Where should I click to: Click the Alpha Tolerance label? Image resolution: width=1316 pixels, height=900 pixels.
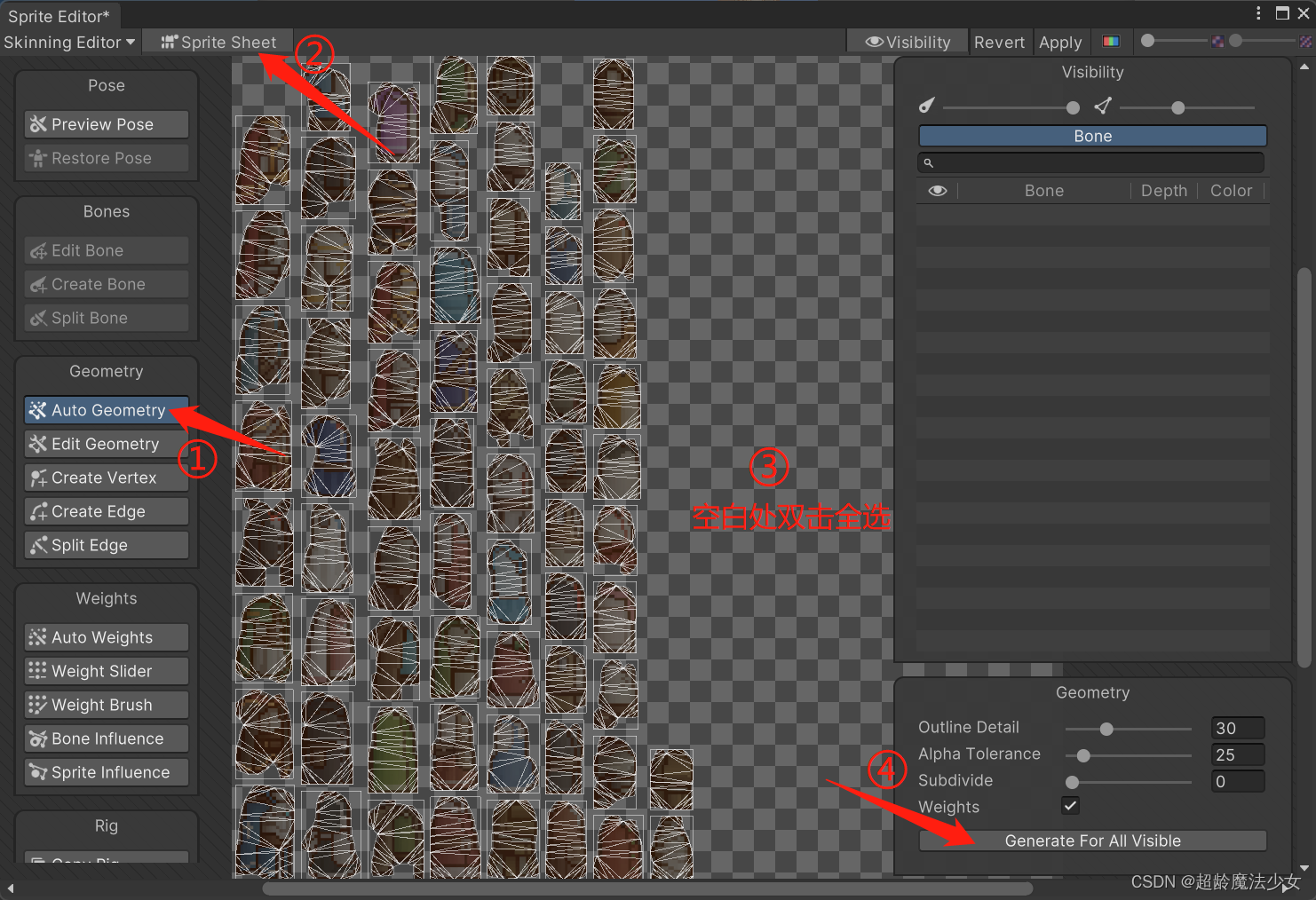tap(979, 754)
